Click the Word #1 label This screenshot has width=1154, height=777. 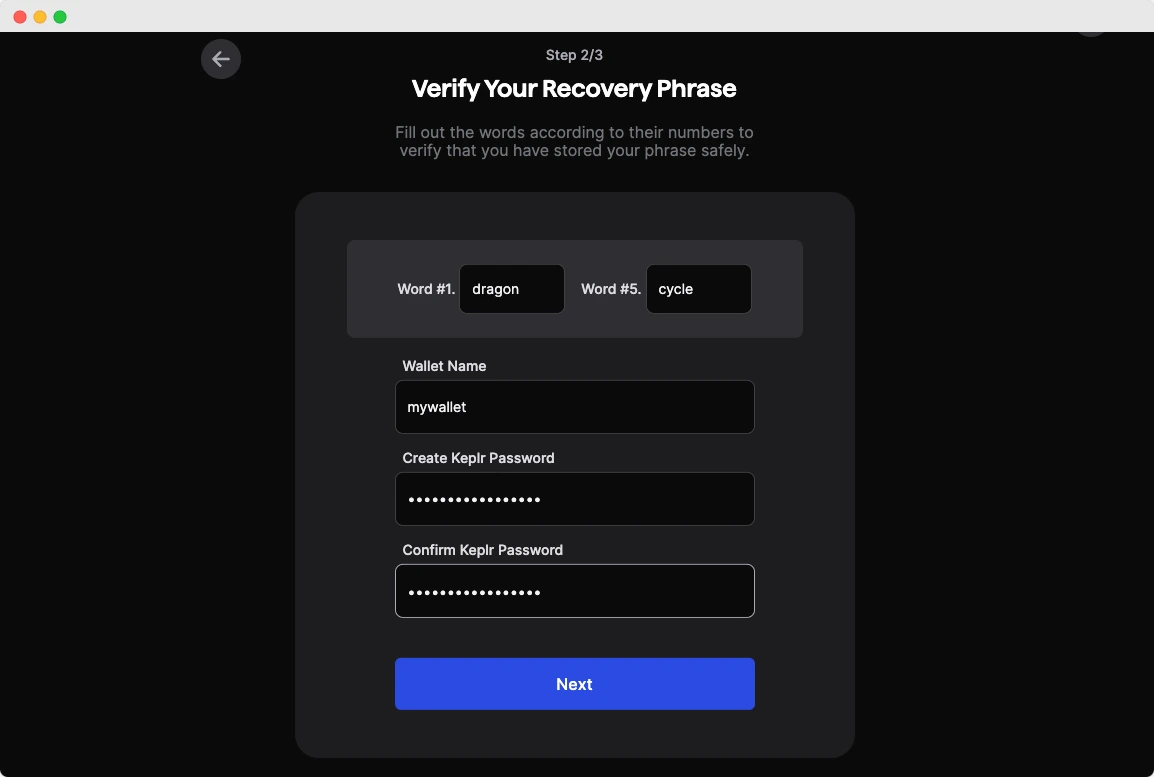(426, 289)
